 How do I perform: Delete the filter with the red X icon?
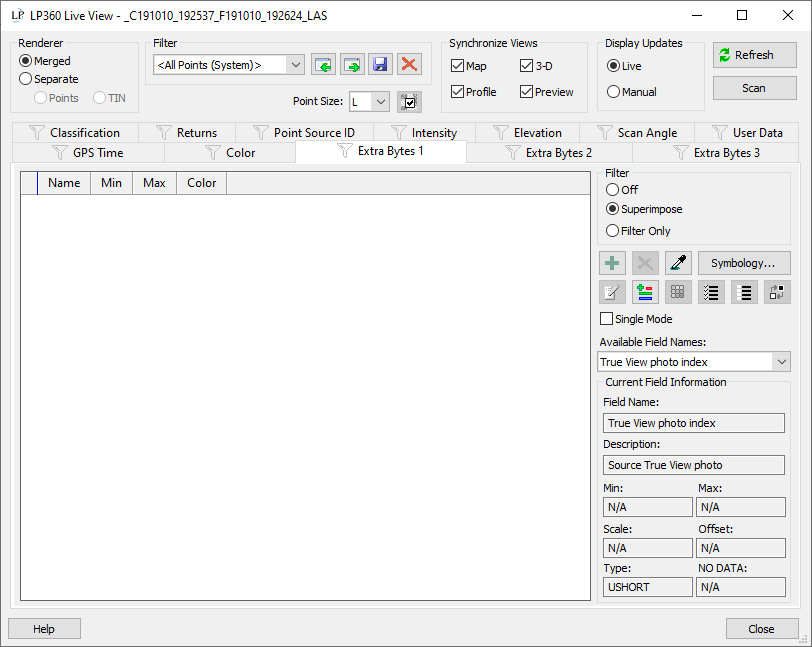pyautogui.click(x=409, y=65)
